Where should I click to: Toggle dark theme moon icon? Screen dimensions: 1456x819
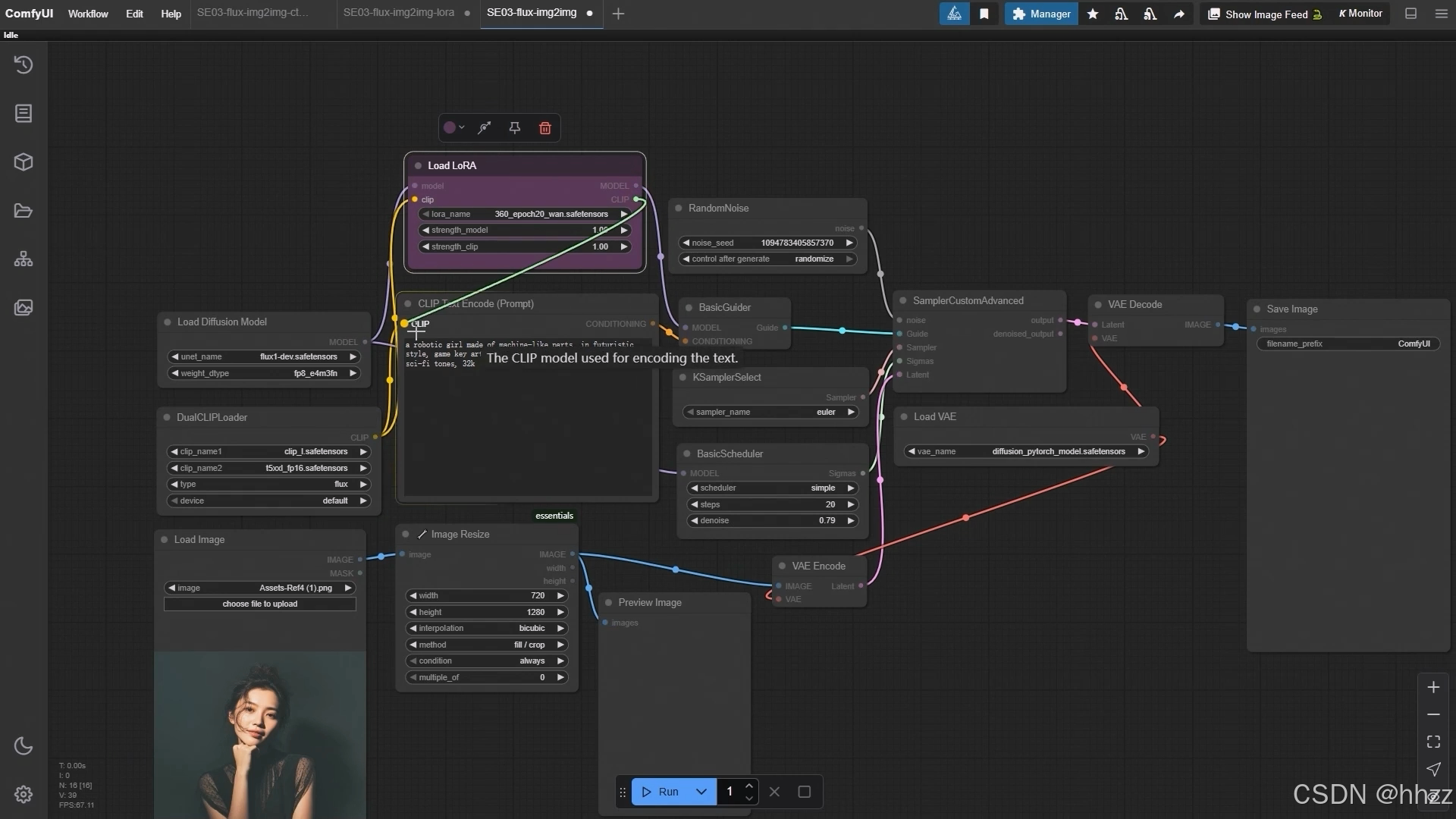pyautogui.click(x=24, y=746)
